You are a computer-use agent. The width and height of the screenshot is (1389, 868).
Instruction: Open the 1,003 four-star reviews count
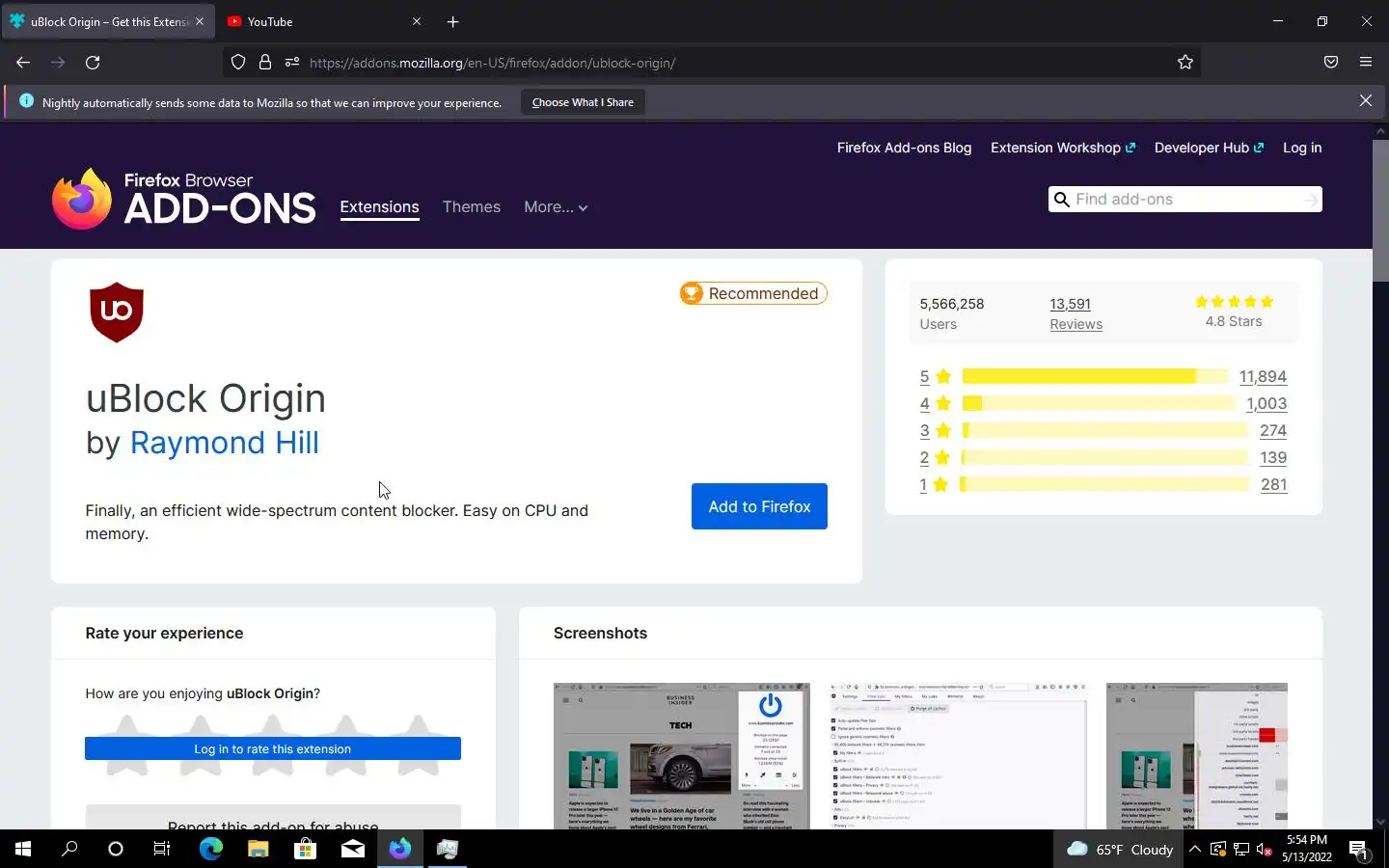(x=1266, y=403)
